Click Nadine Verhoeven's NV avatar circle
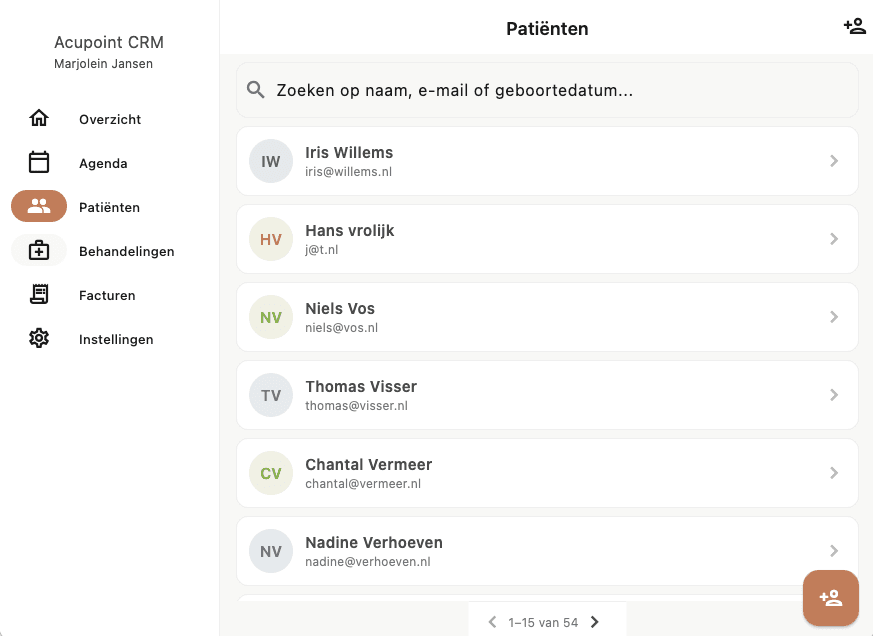 tap(270, 551)
